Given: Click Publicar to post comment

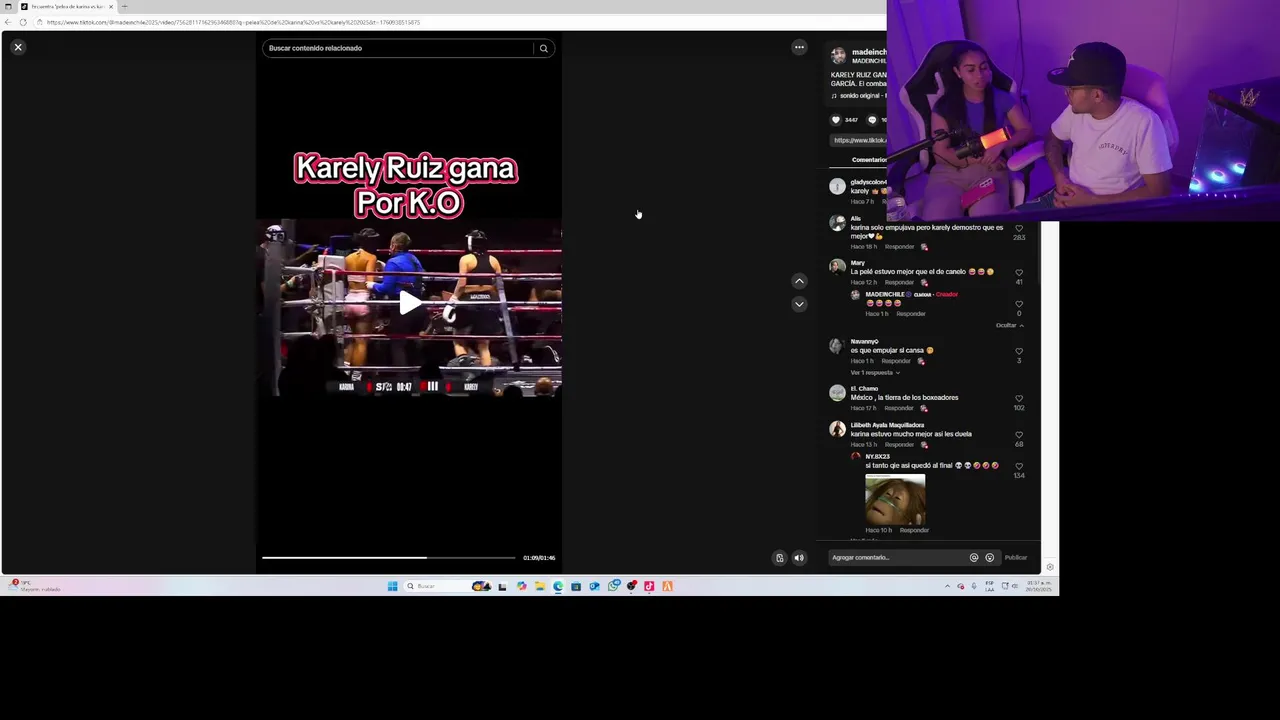Looking at the screenshot, I should click(x=1016, y=558).
